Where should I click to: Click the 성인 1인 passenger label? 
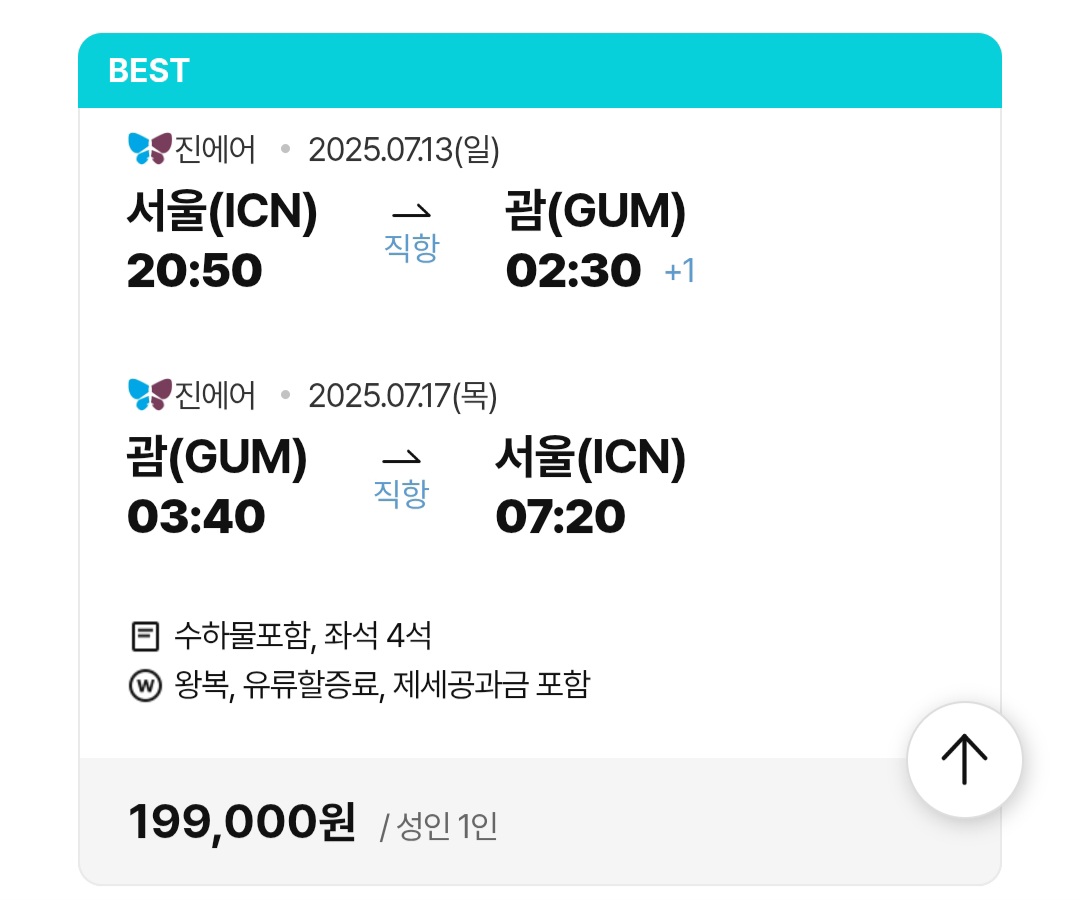point(439,827)
